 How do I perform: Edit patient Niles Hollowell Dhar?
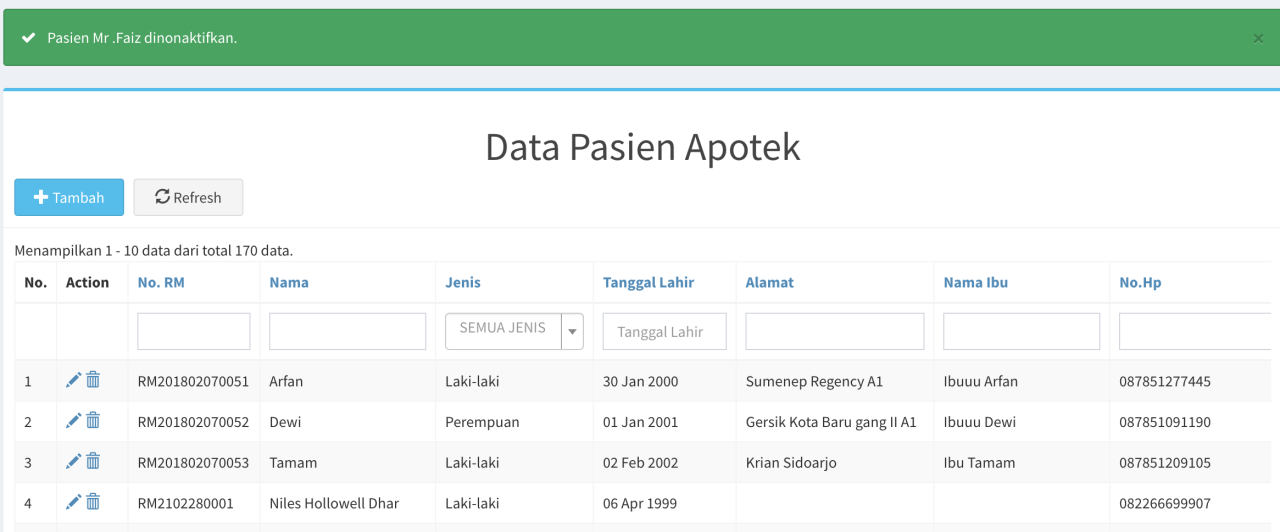pos(73,502)
